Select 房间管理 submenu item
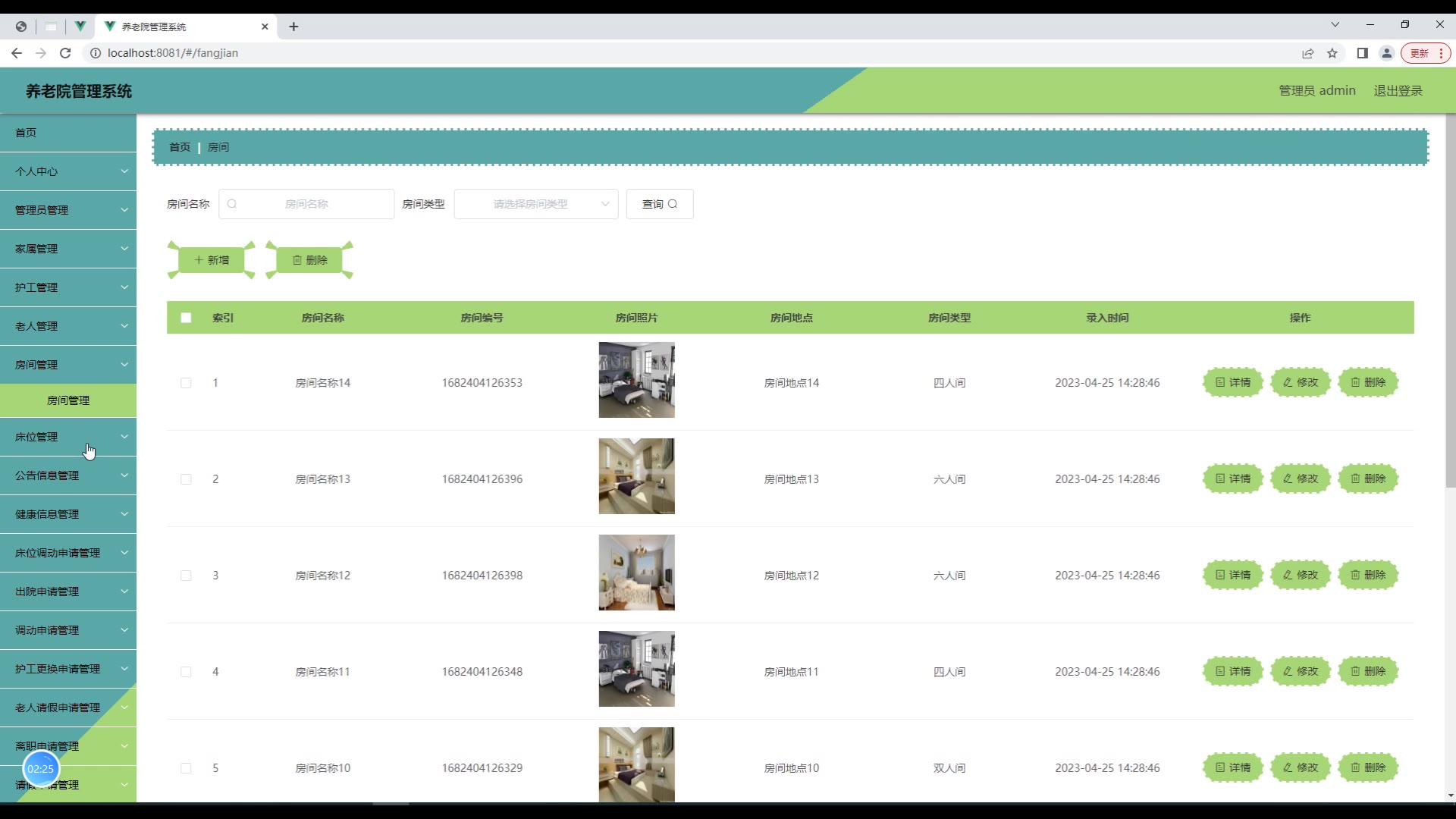This screenshot has height=819, width=1456. pos(68,400)
